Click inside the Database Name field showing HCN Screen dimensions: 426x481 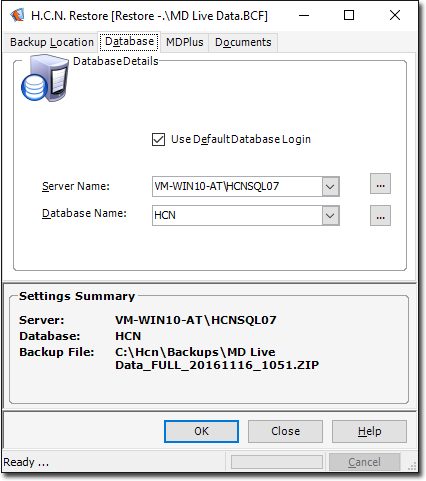(x=237, y=216)
